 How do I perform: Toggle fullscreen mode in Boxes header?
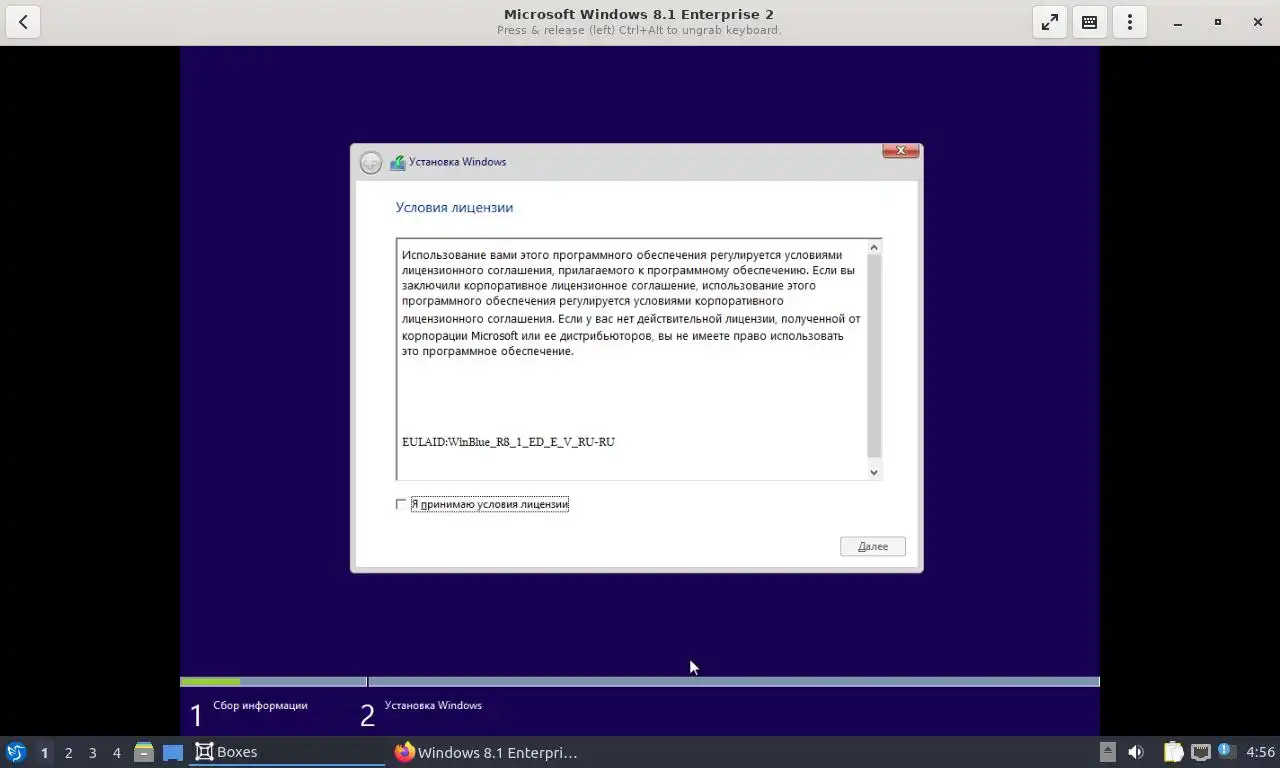click(1049, 22)
